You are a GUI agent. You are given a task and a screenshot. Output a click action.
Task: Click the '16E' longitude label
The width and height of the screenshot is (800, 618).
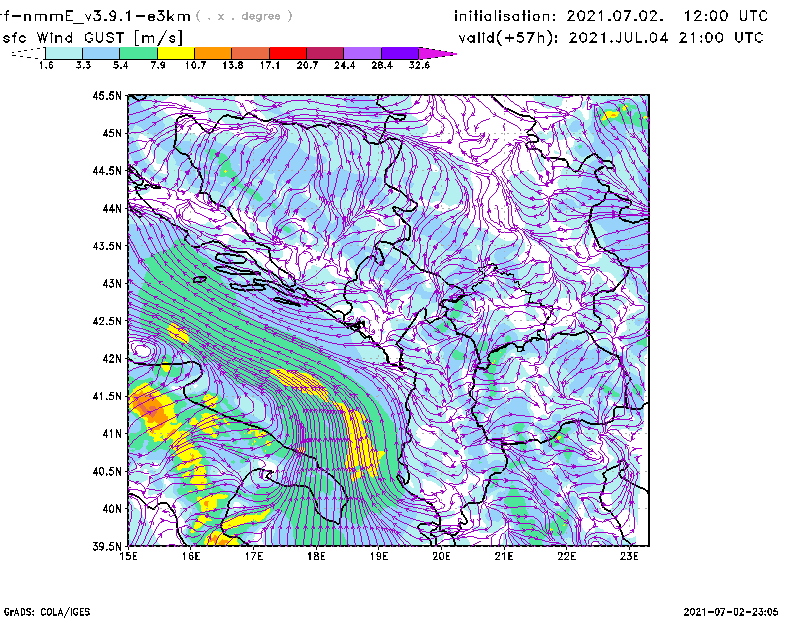click(x=191, y=556)
